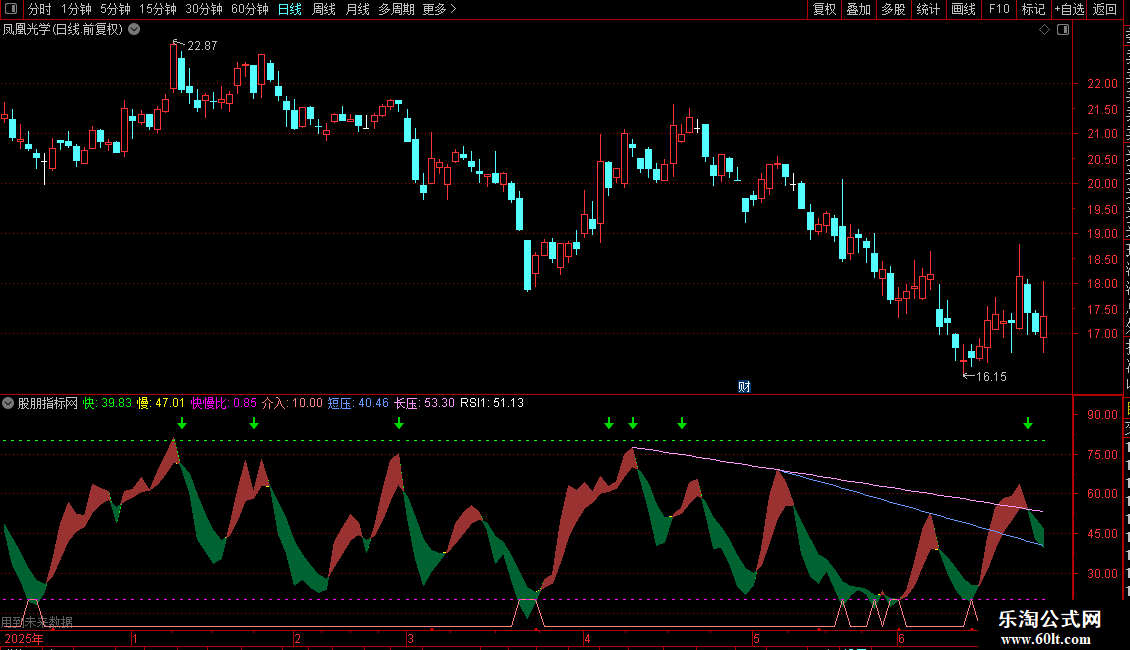
Task: Switch to 月线 monthly chart
Action: pos(357,9)
